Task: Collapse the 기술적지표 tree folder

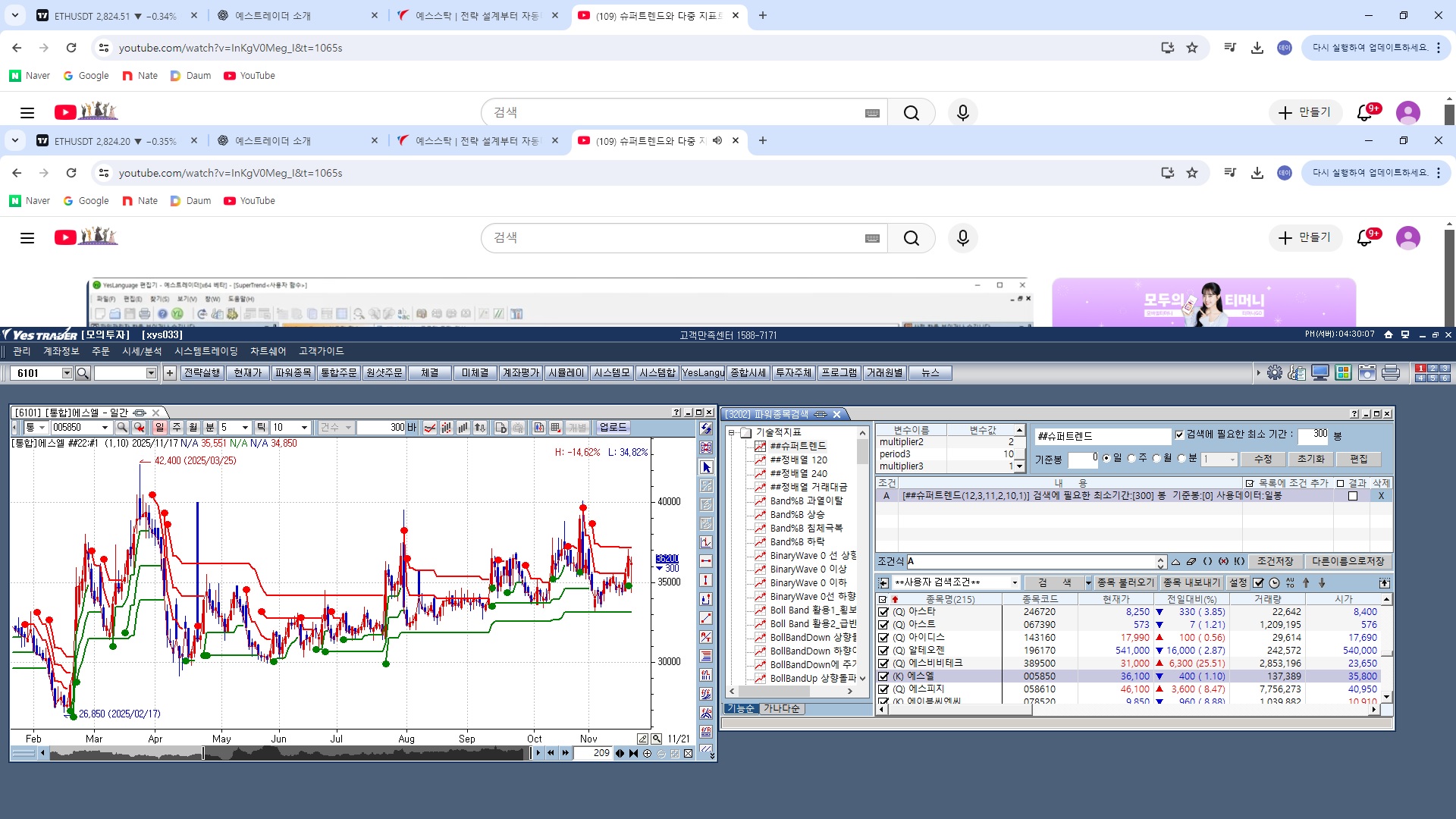Action: point(732,433)
